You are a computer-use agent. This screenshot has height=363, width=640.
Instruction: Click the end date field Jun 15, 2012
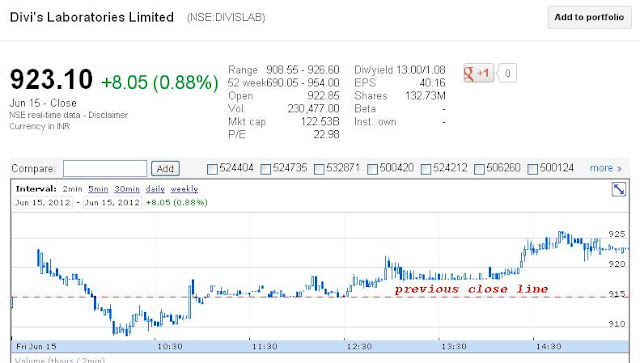[112, 203]
